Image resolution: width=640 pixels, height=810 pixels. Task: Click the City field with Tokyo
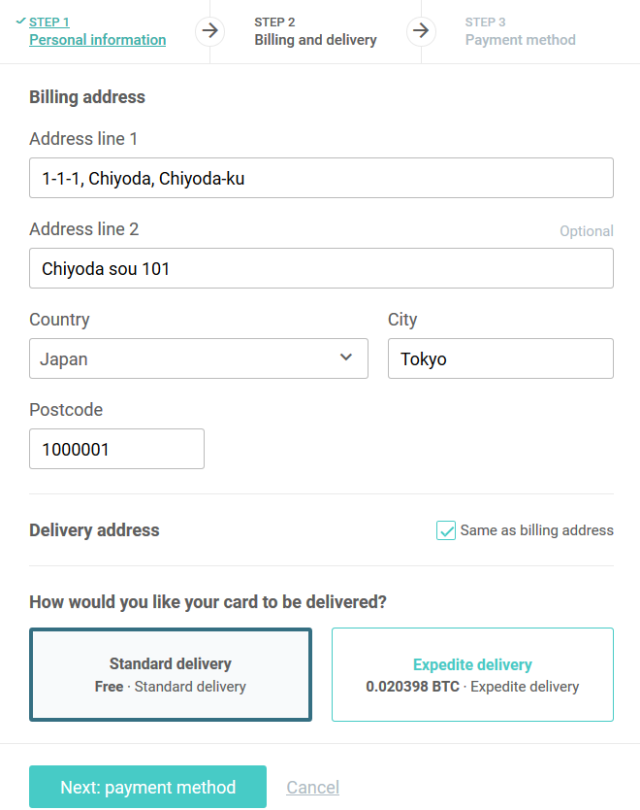(500, 358)
